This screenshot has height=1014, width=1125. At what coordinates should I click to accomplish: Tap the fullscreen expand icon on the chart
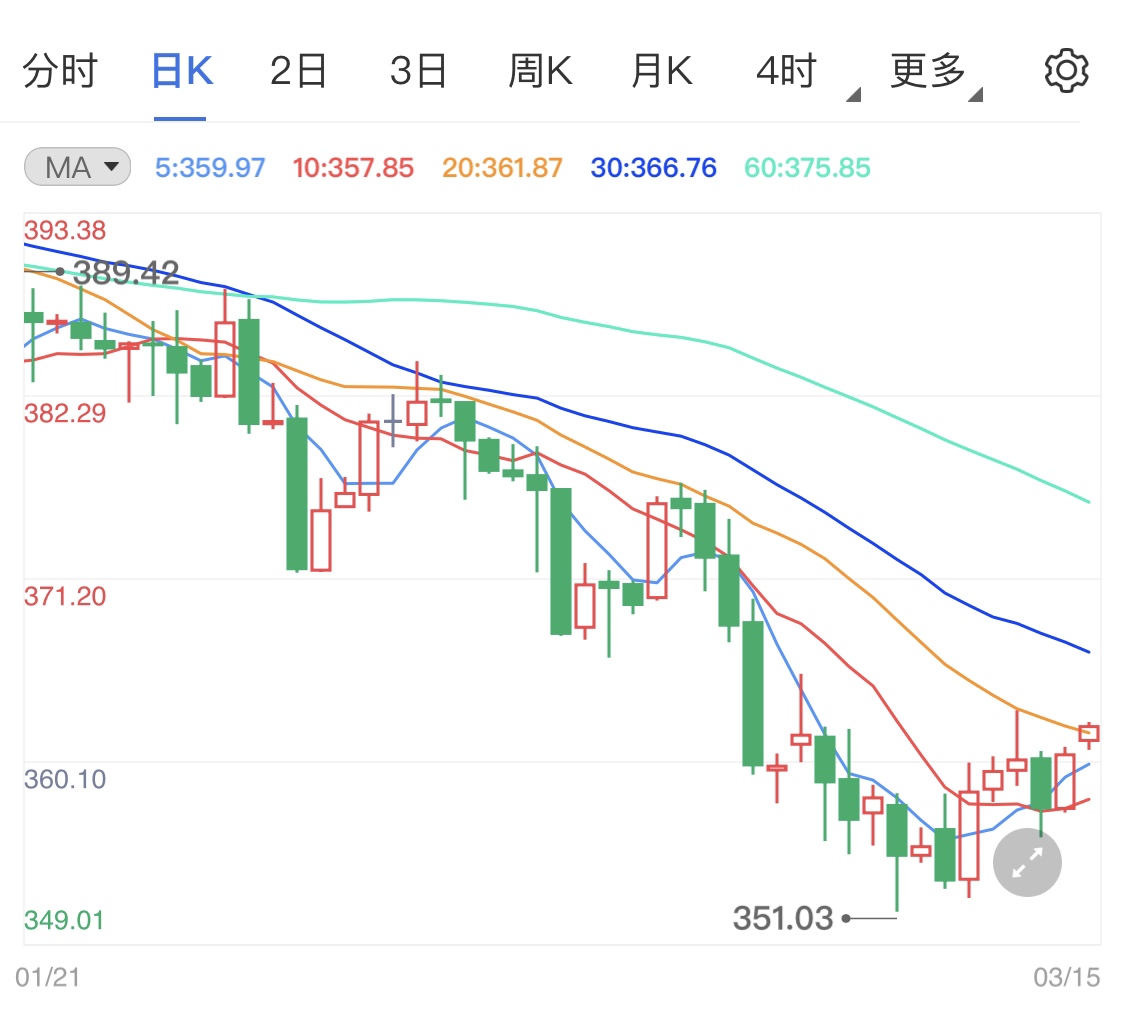click(1027, 862)
